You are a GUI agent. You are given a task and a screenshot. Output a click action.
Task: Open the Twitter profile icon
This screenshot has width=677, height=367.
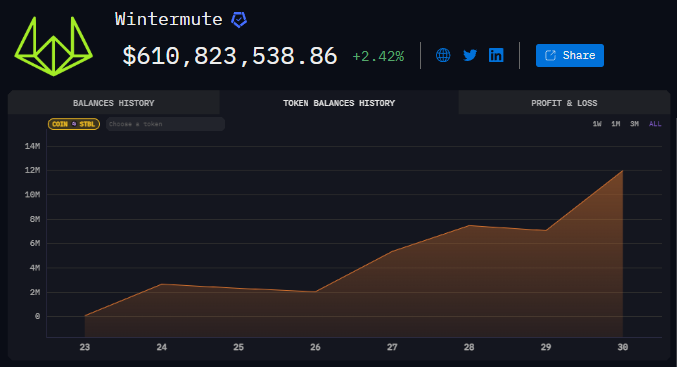(470, 55)
